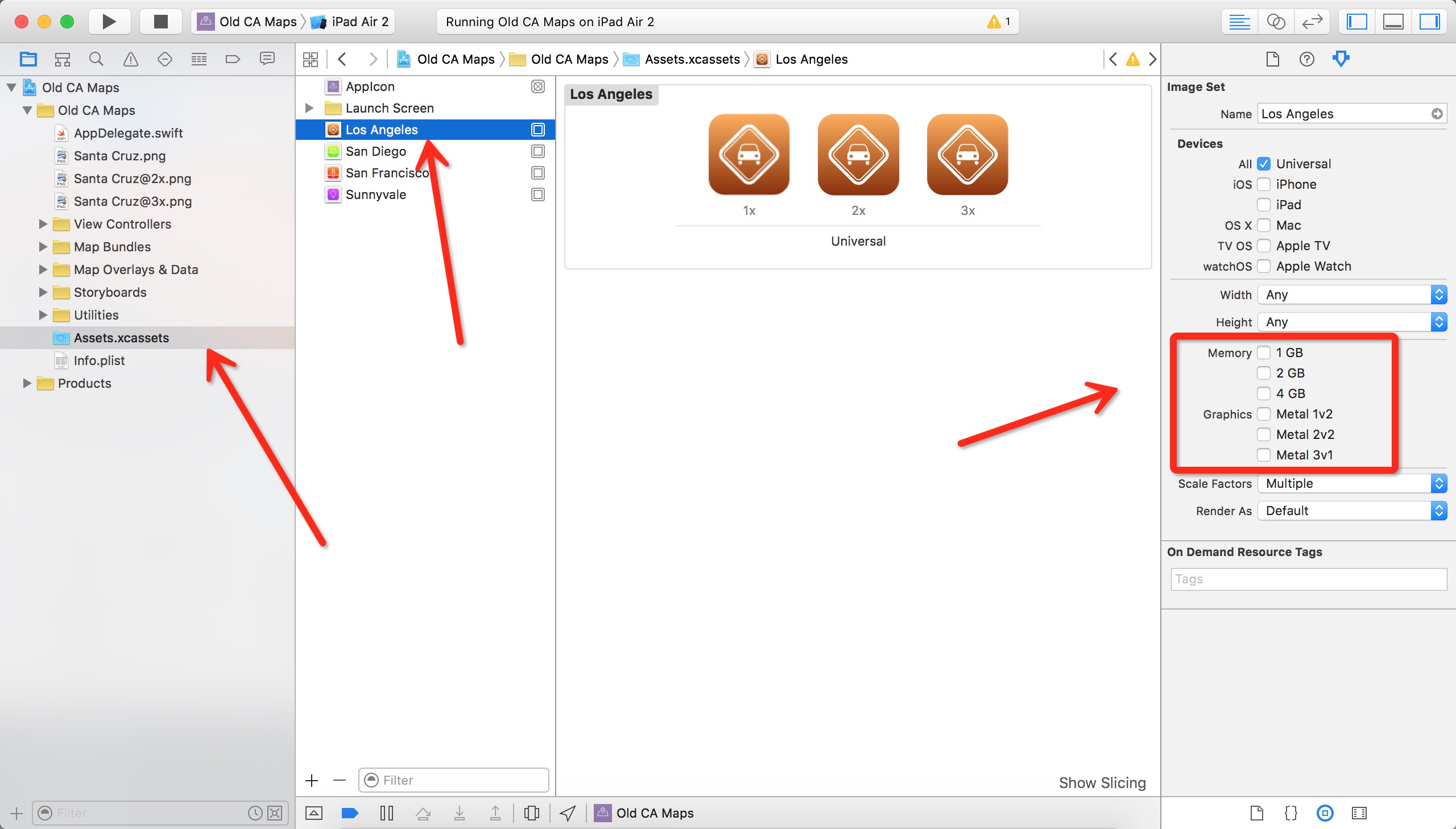Click the add asset plus button
Viewport: 1456px width, 829px height.
tap(312, 781)
